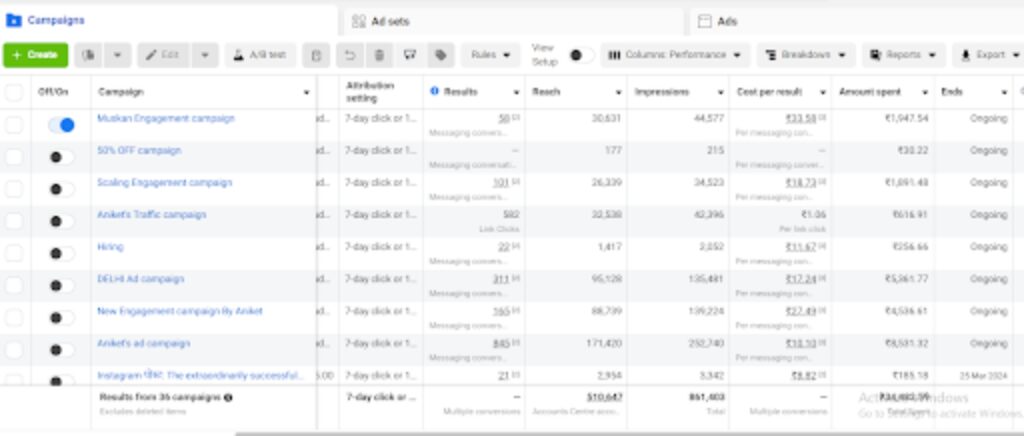The width and height of the screenshot is (1024, 436).
Task: Switch to the Campaigns tab
Action: [168, 20]
